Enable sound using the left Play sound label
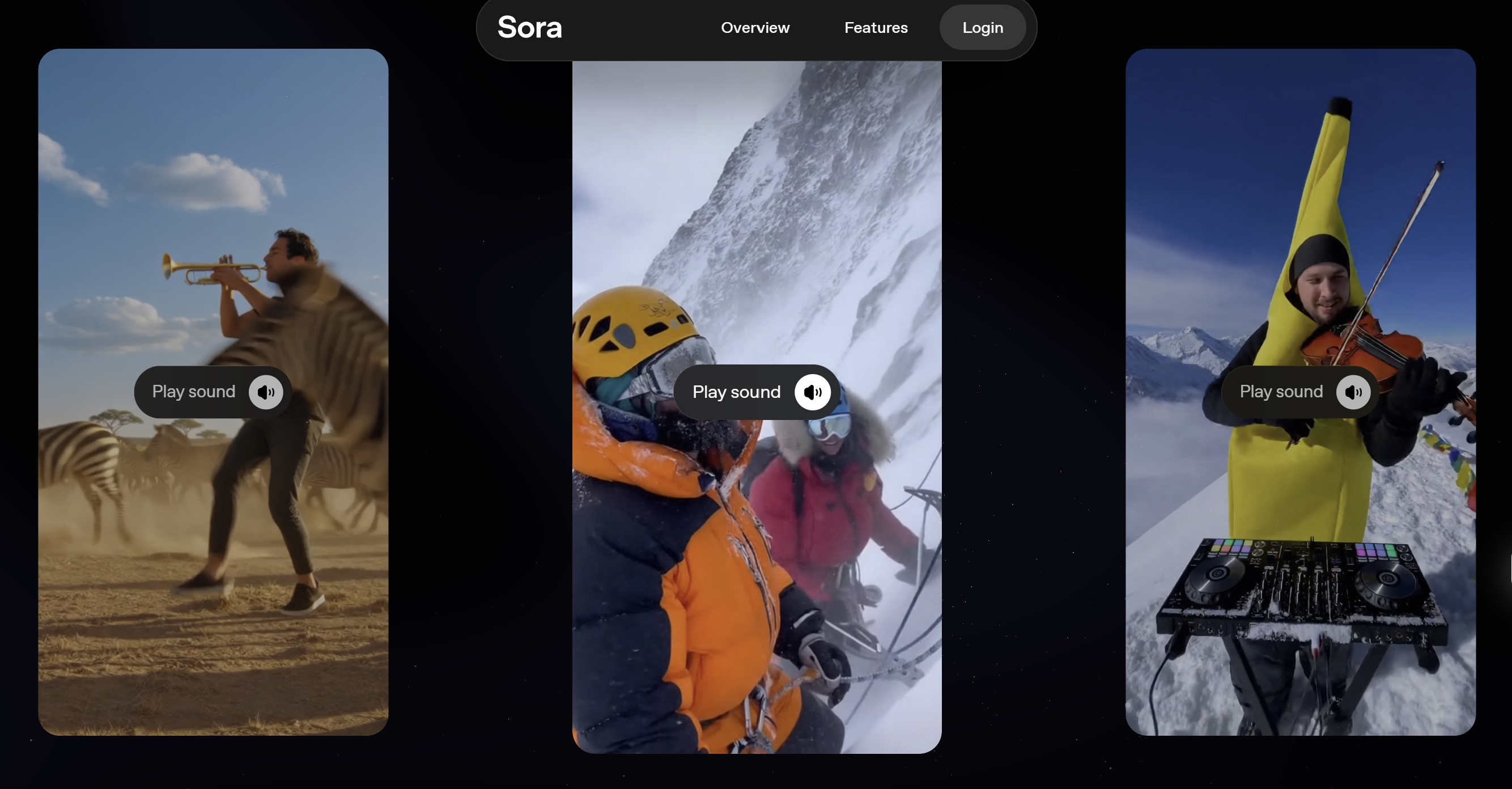Viewport: 1512px width, 789px height. [194, 392]
